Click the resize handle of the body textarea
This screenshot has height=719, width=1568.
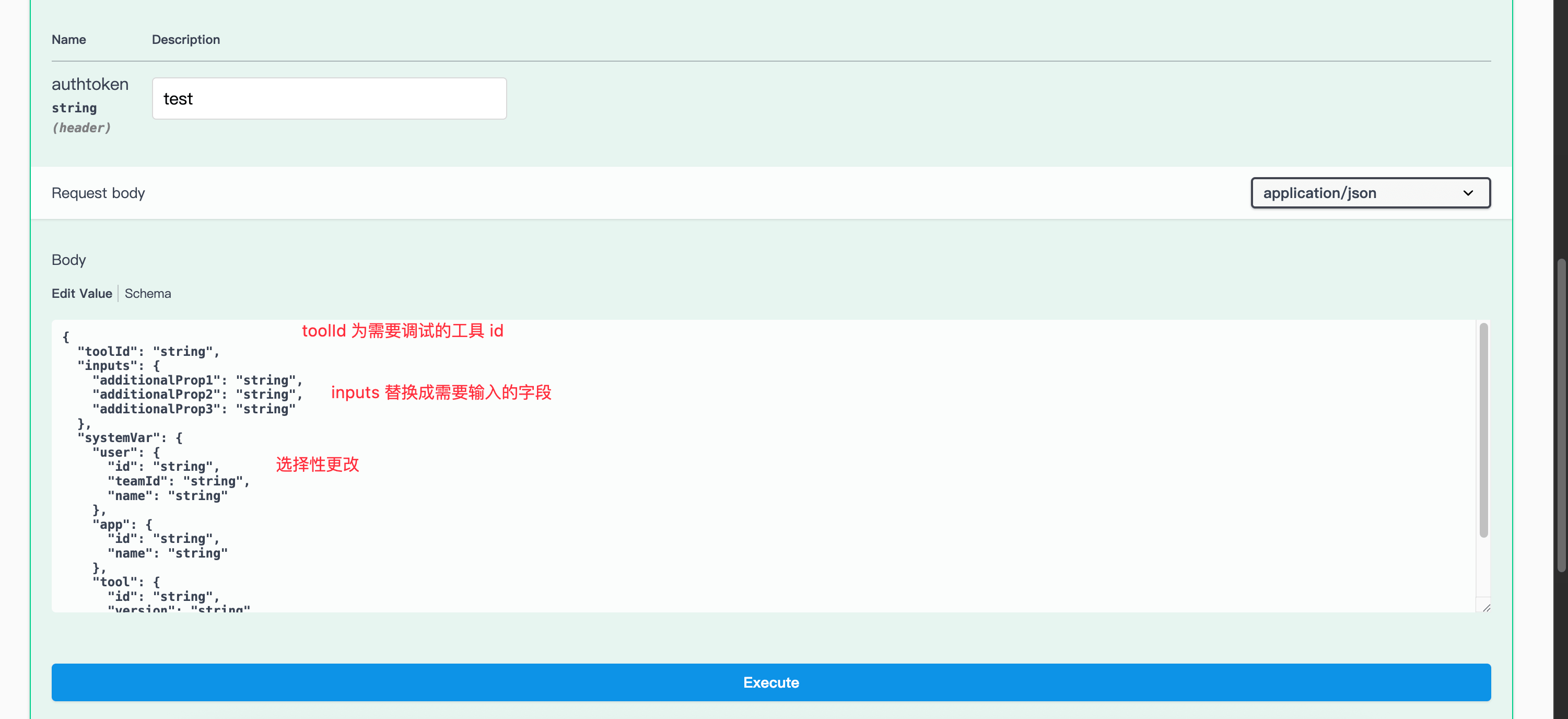[x=1486, y=607]
